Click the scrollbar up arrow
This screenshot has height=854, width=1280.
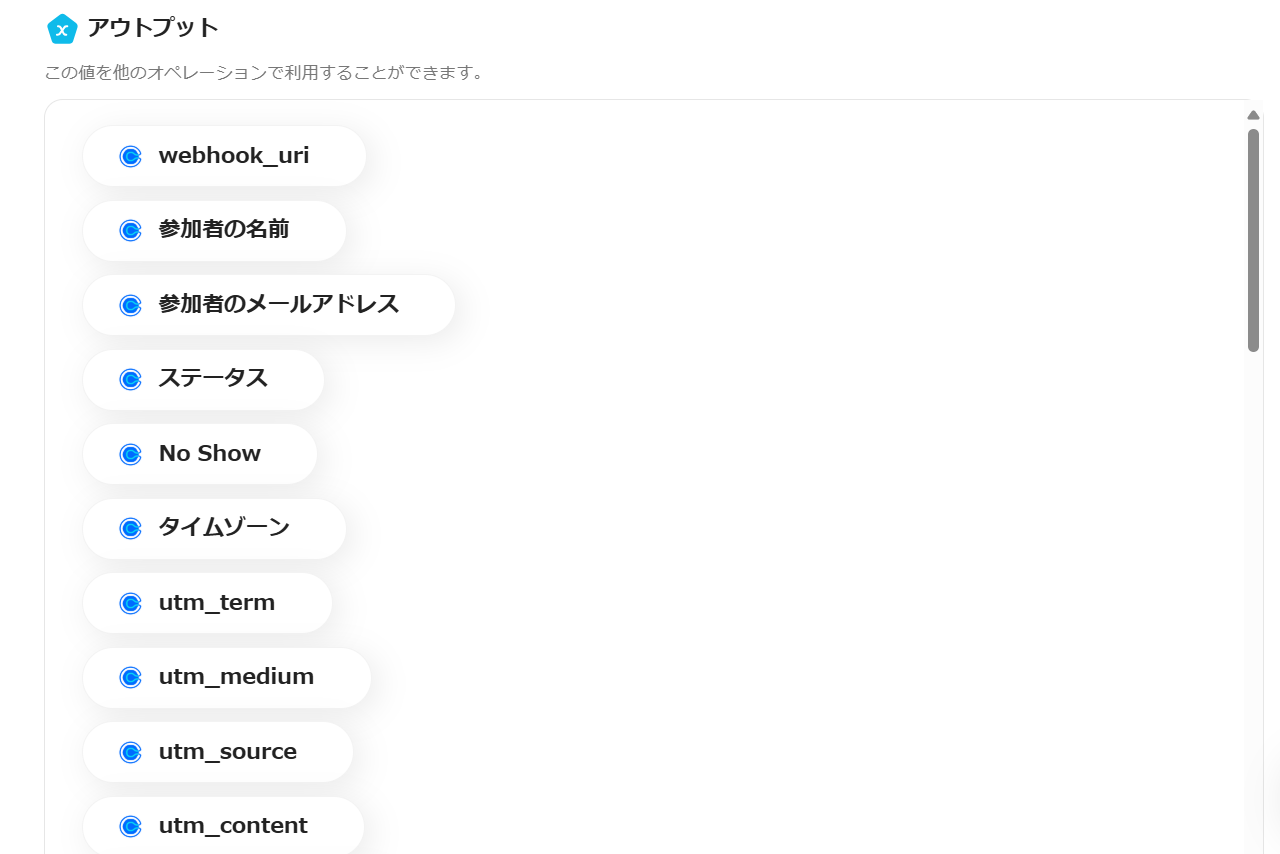tap(1253, 115)
